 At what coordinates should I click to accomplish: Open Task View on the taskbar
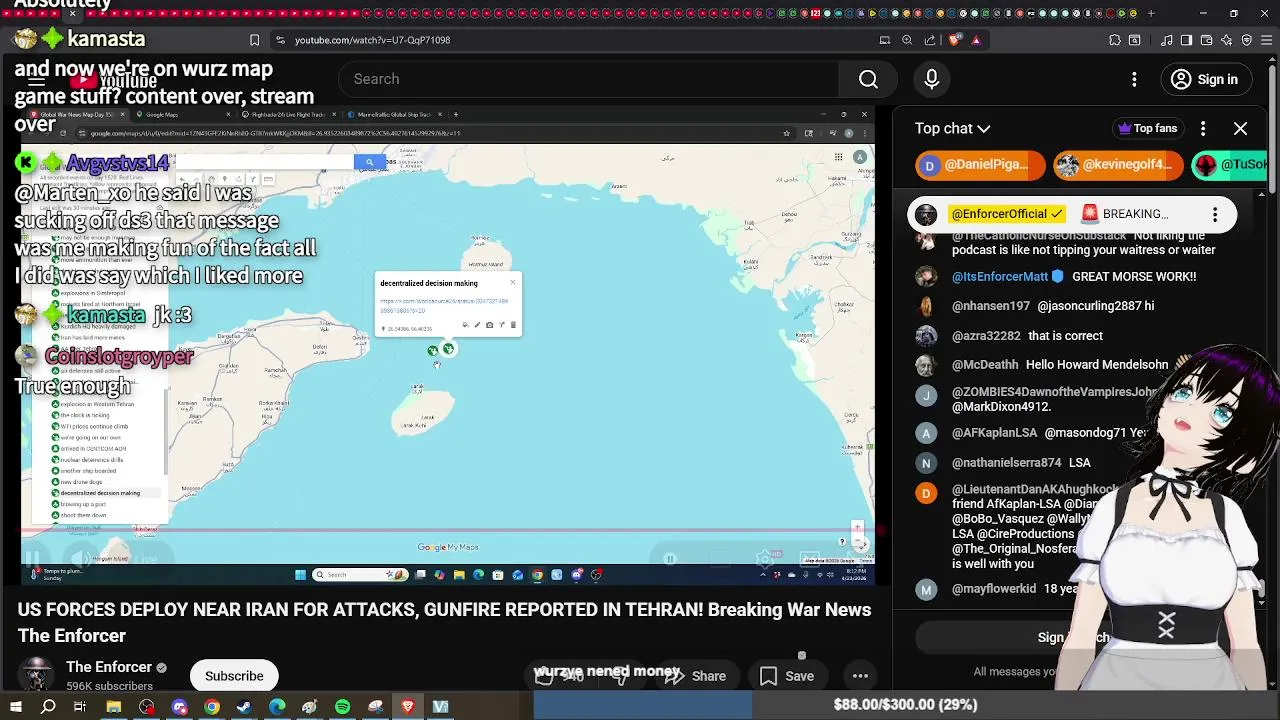(x=80, y=707)
